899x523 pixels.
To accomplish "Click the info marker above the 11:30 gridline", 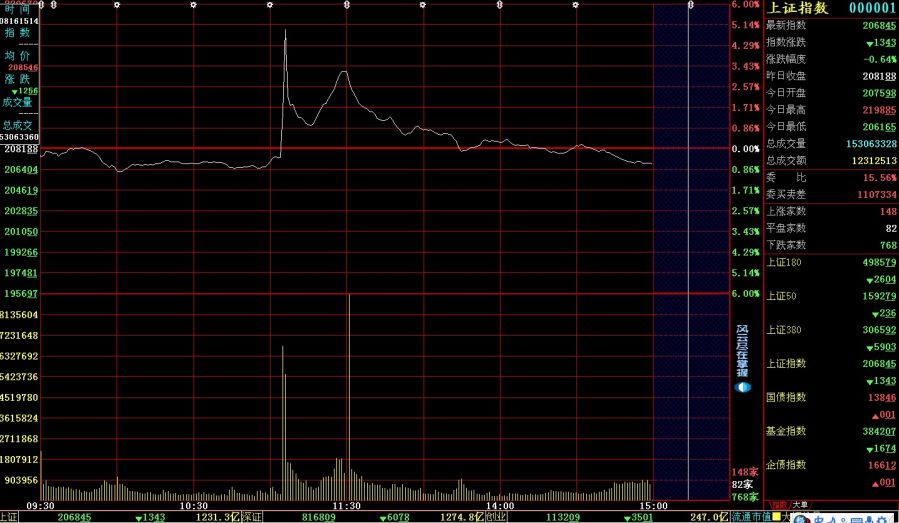I will point(346,5).
